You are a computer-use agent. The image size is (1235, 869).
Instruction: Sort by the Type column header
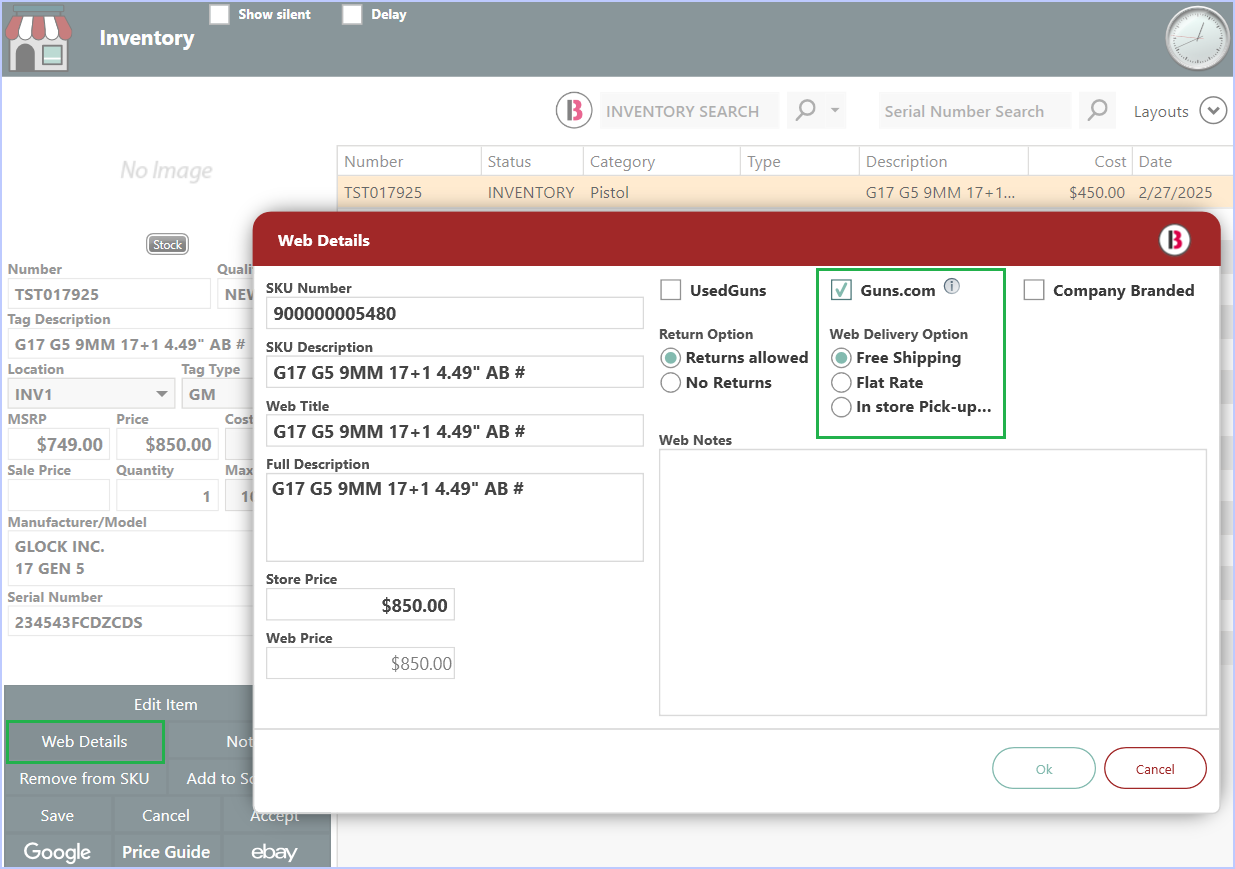point(800,161)
